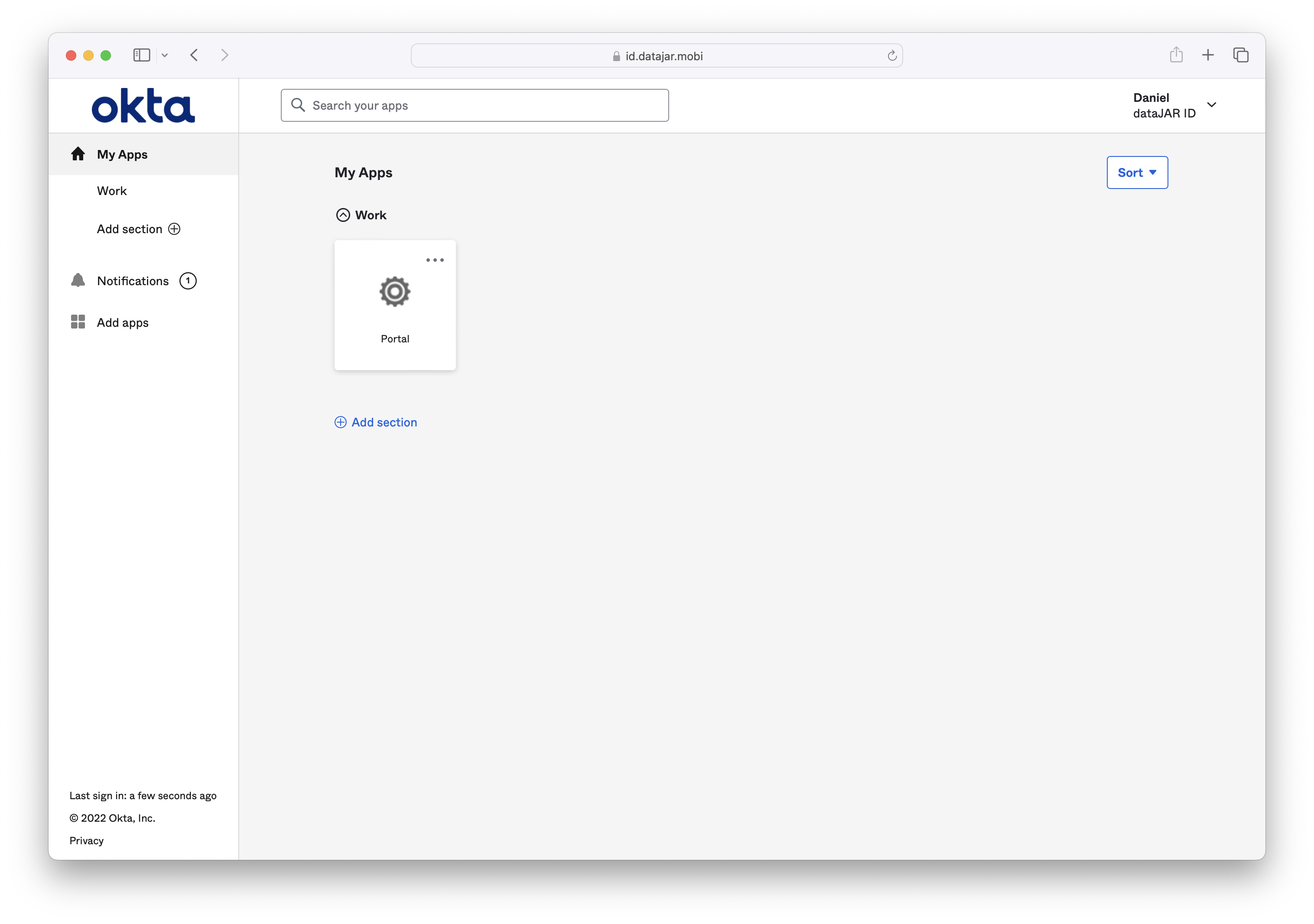Click the Search your apps field

point(475,105)
